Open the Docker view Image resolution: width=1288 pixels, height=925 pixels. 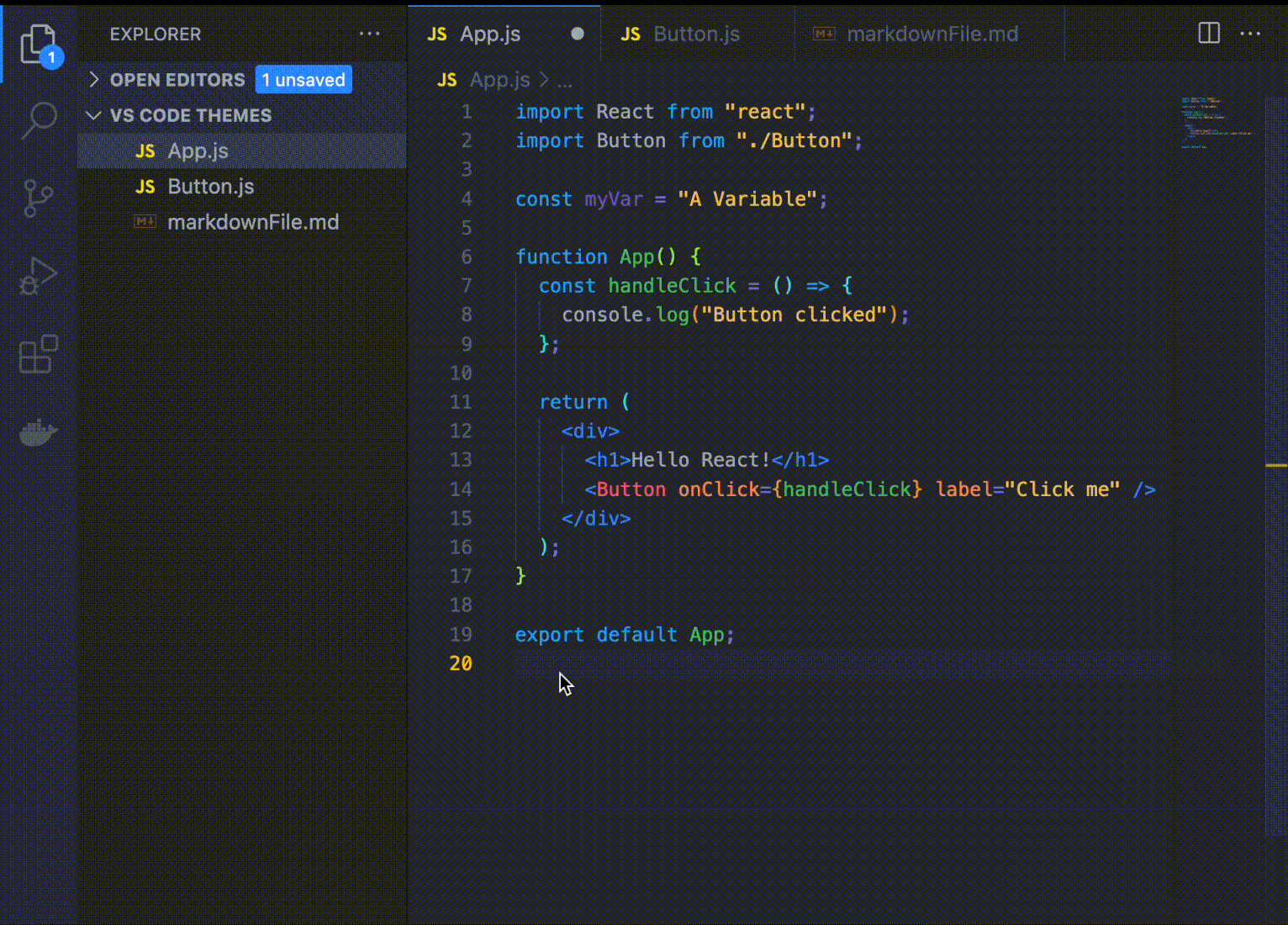[x=38, y=432]
